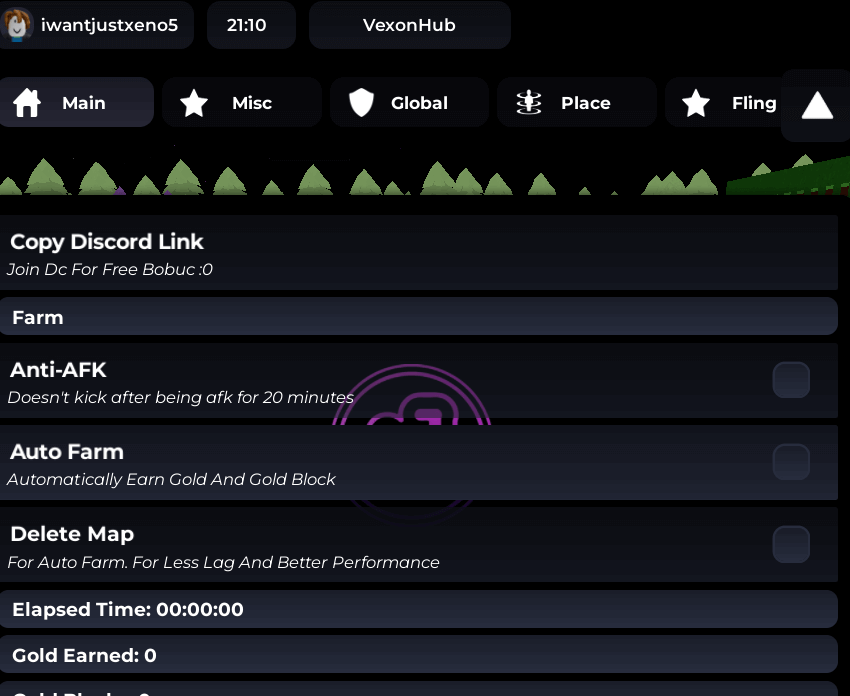Click the username iwantjustxeno5 label
The image size is (850, 696).
coord(110,25)
